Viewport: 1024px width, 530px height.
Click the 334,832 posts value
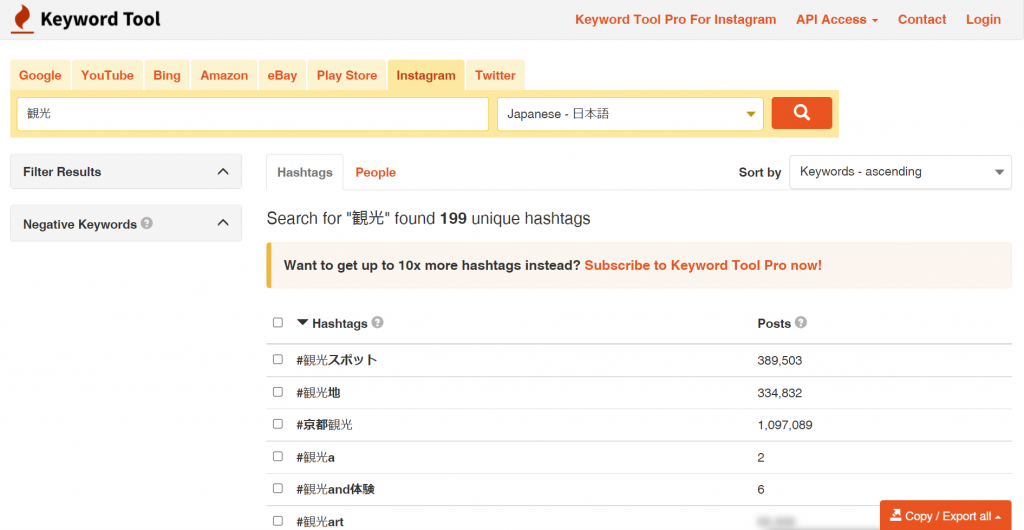[x=780, y=393]
